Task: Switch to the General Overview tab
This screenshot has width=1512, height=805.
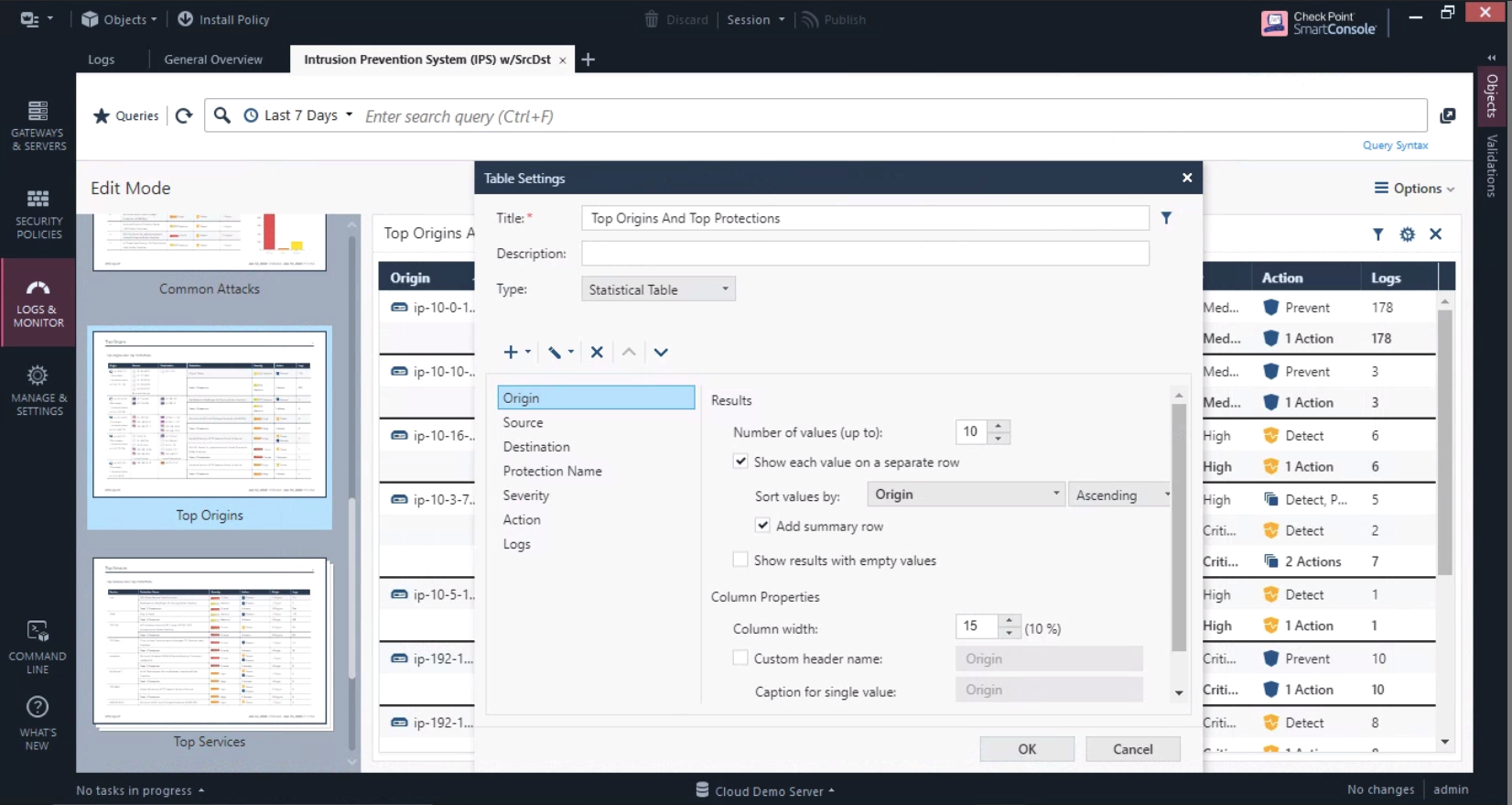Action: (x=213, y=60)
